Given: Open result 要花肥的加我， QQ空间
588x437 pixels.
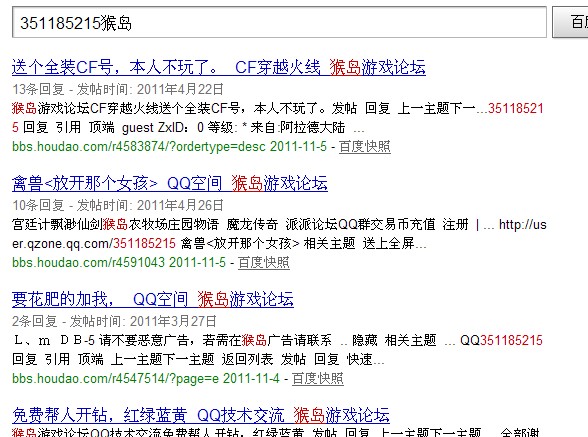Looking at the screenshot, I should tap(153, 299).
